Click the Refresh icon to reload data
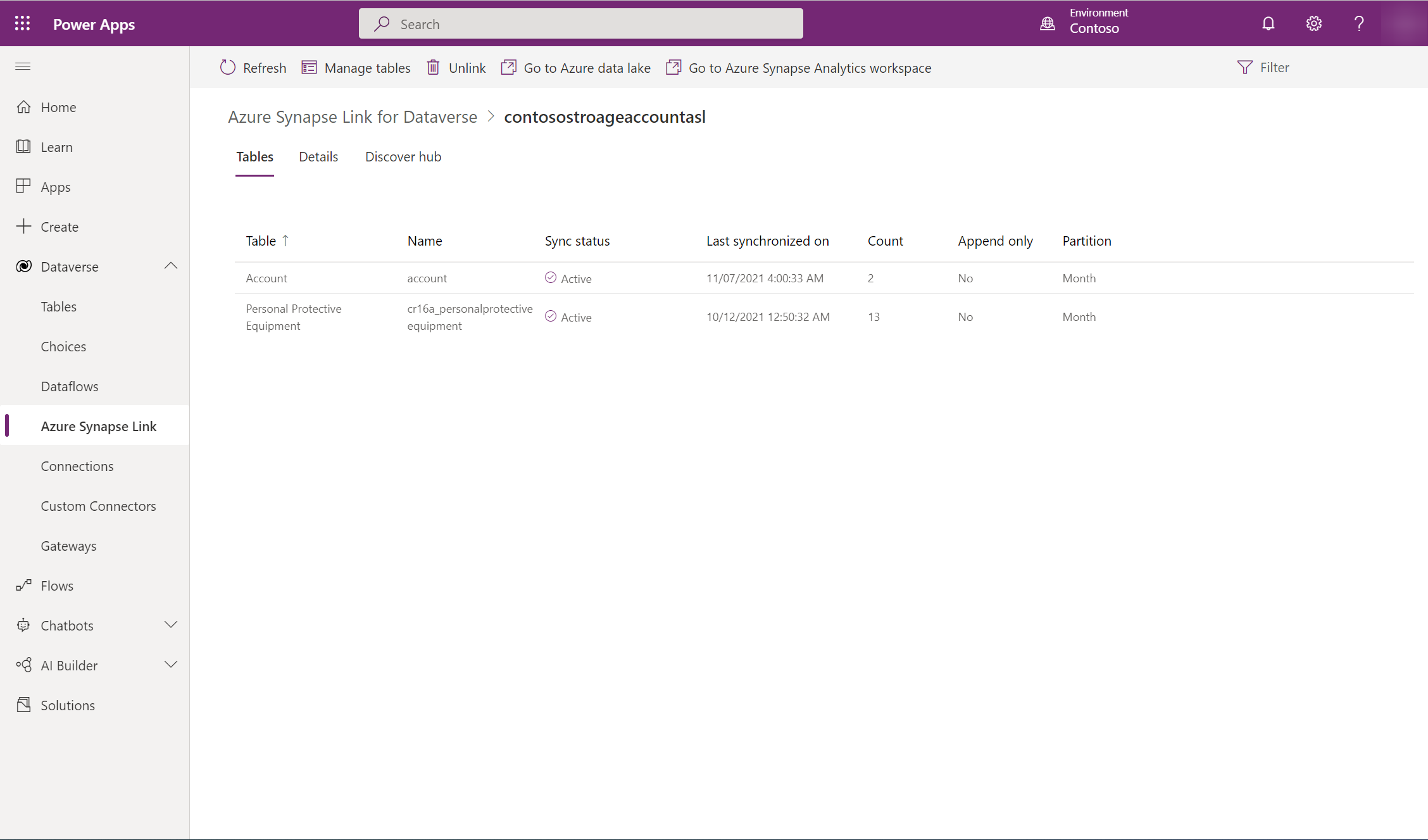 [x=228, y=67]
